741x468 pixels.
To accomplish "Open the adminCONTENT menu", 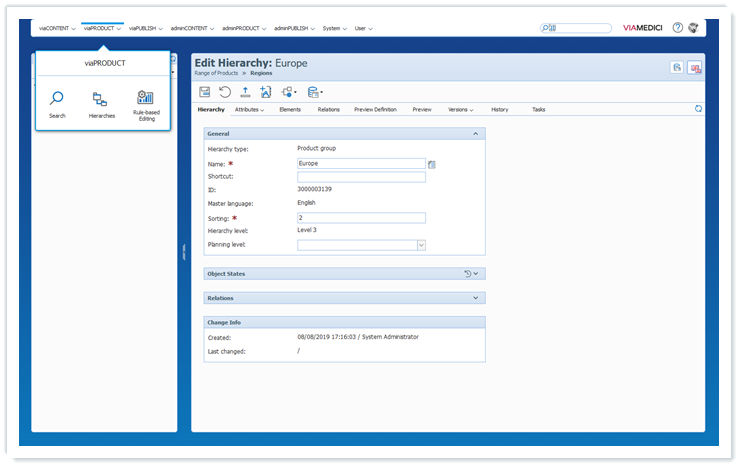I will (190, 28).
